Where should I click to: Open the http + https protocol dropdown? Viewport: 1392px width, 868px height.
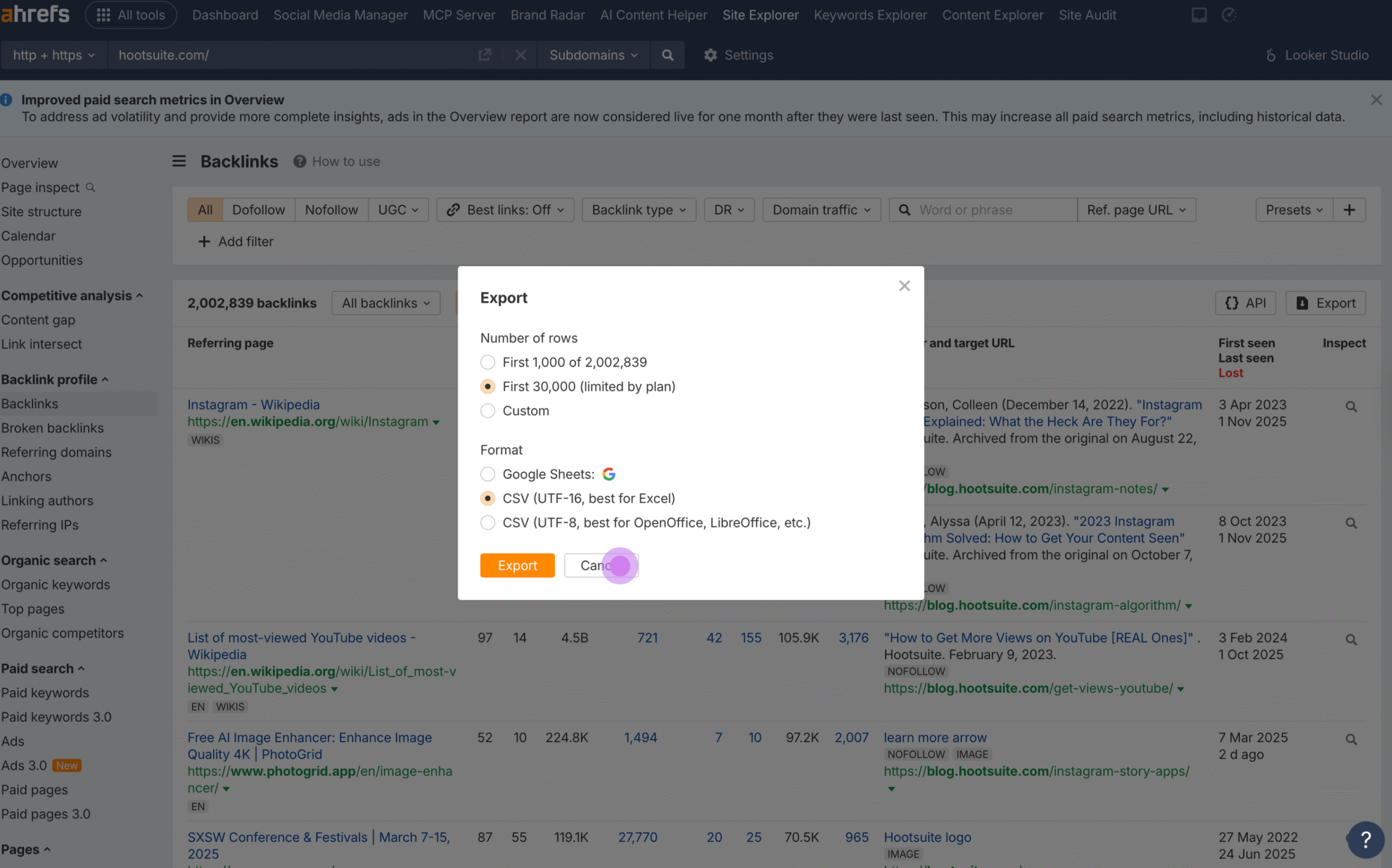coord(53,55)
